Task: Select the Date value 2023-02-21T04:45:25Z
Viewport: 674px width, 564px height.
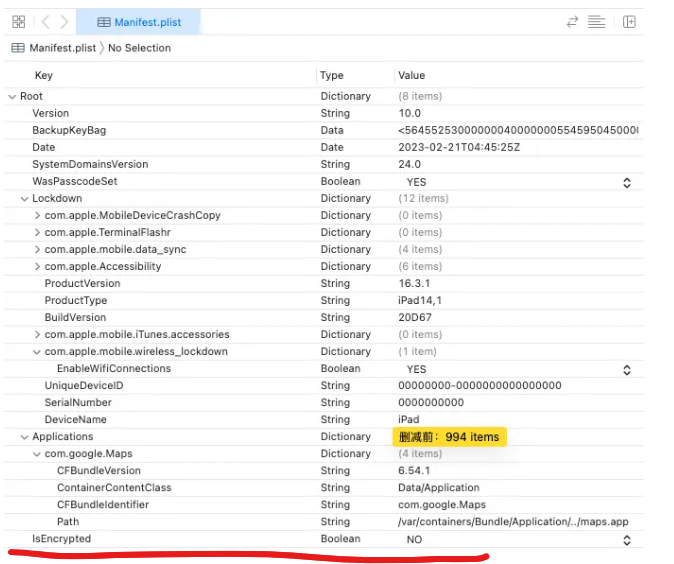Action: pos(459,147)
